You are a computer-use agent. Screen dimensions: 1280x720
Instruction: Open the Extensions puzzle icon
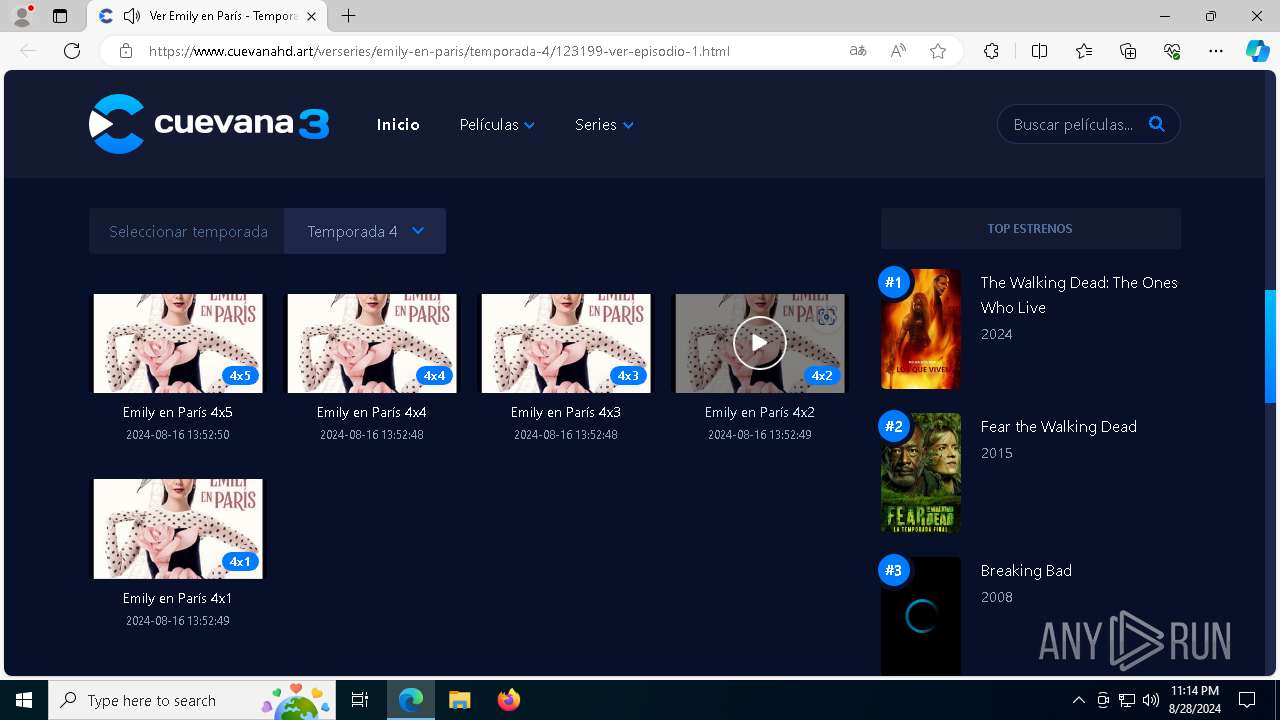tap(991, 51)
